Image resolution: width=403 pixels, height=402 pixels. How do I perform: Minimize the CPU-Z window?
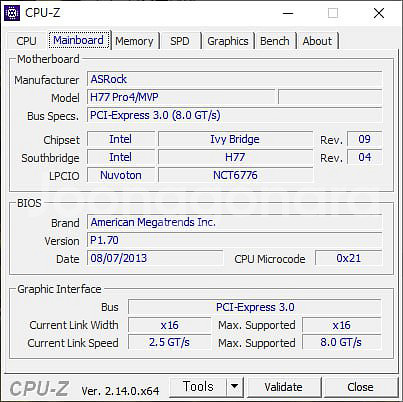tap(288, 13)
